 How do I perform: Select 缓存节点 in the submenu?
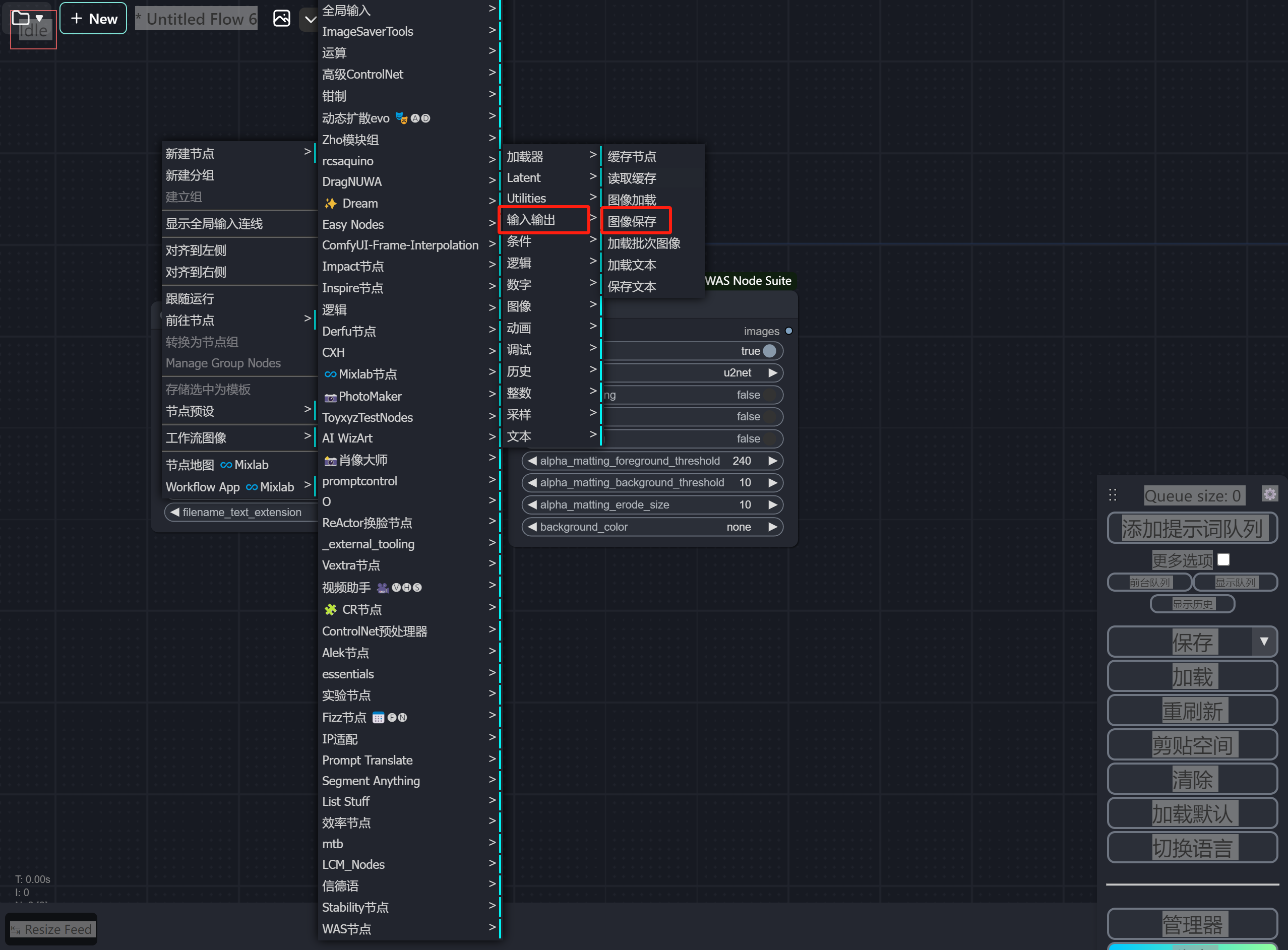coord(652,156)
